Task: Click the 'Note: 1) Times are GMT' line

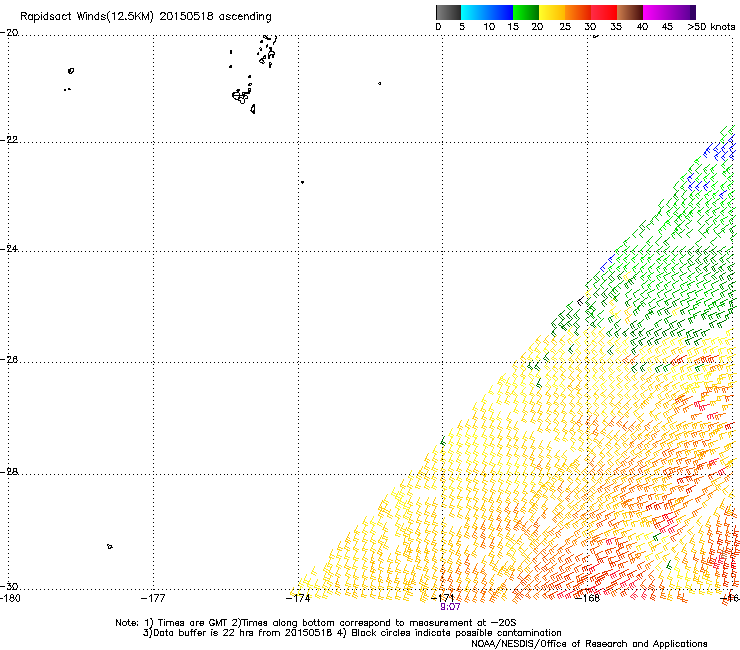Action: pyautogui.click(x=316, y=623)
